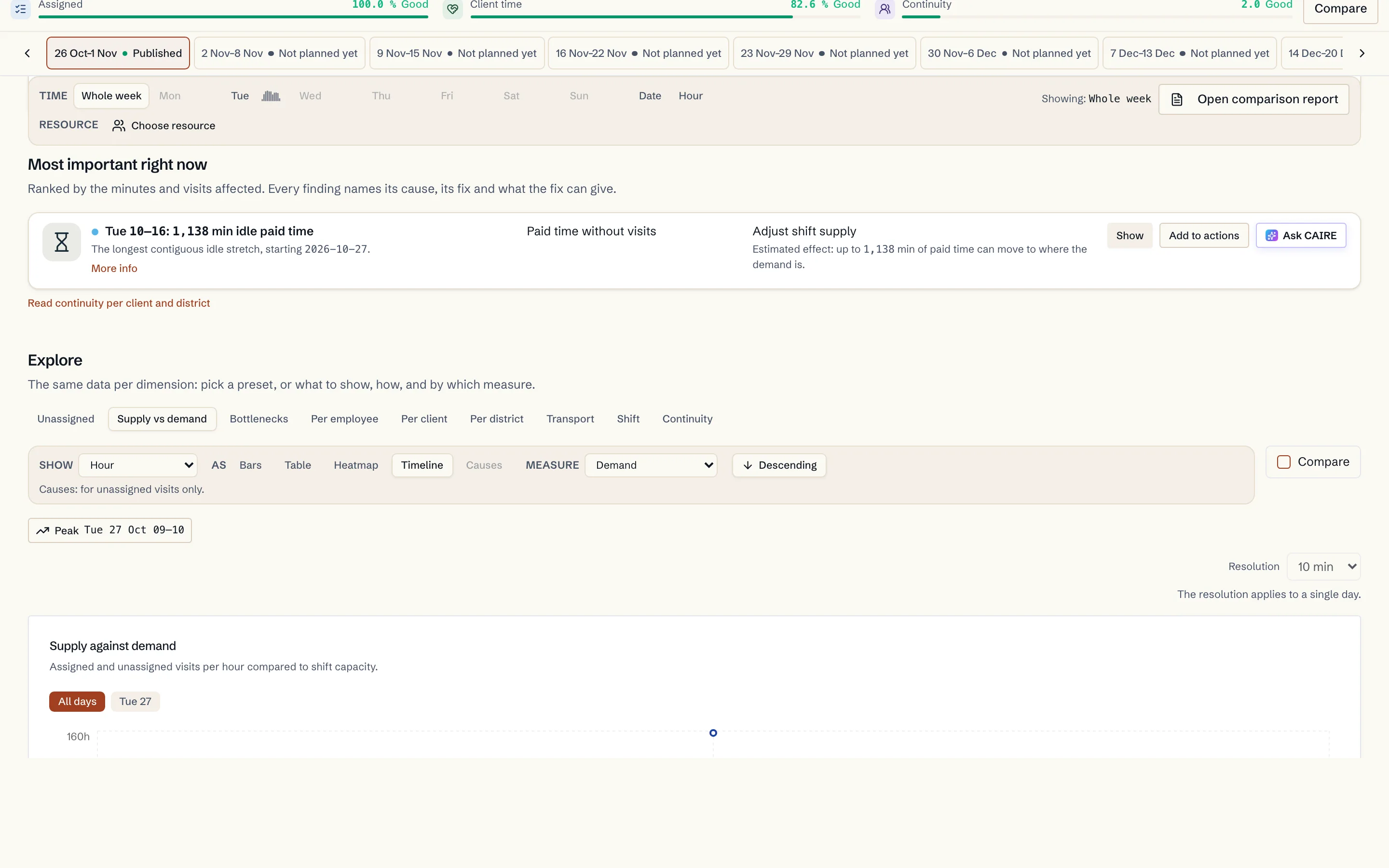Click the timeline marker at 160h
Screen dimensions: 1389x868
tap(713, 733)
